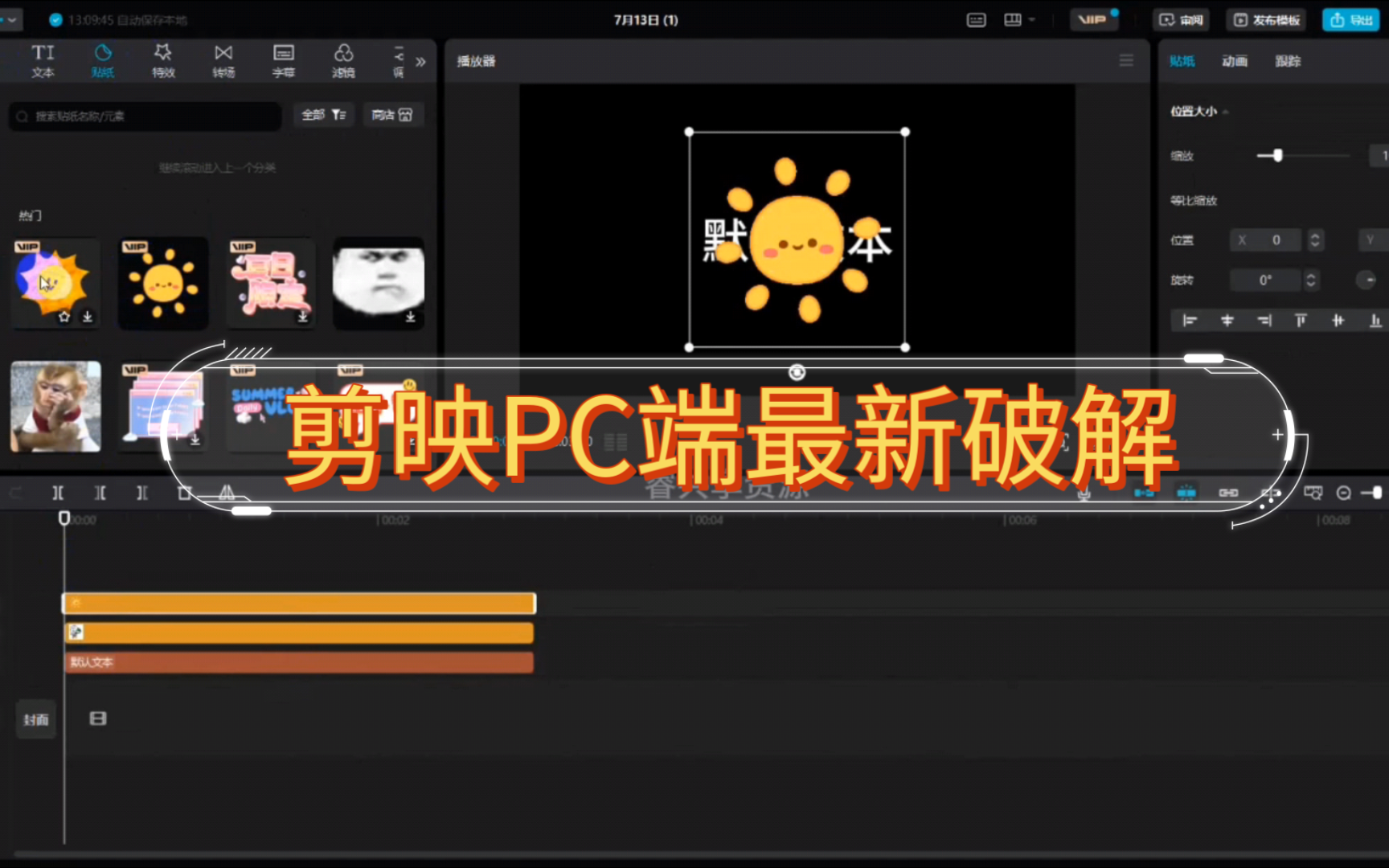Viewport: 1389px width, 868px height.
Task: Select the pink text VIP sticker
Action: coord(271,283)
